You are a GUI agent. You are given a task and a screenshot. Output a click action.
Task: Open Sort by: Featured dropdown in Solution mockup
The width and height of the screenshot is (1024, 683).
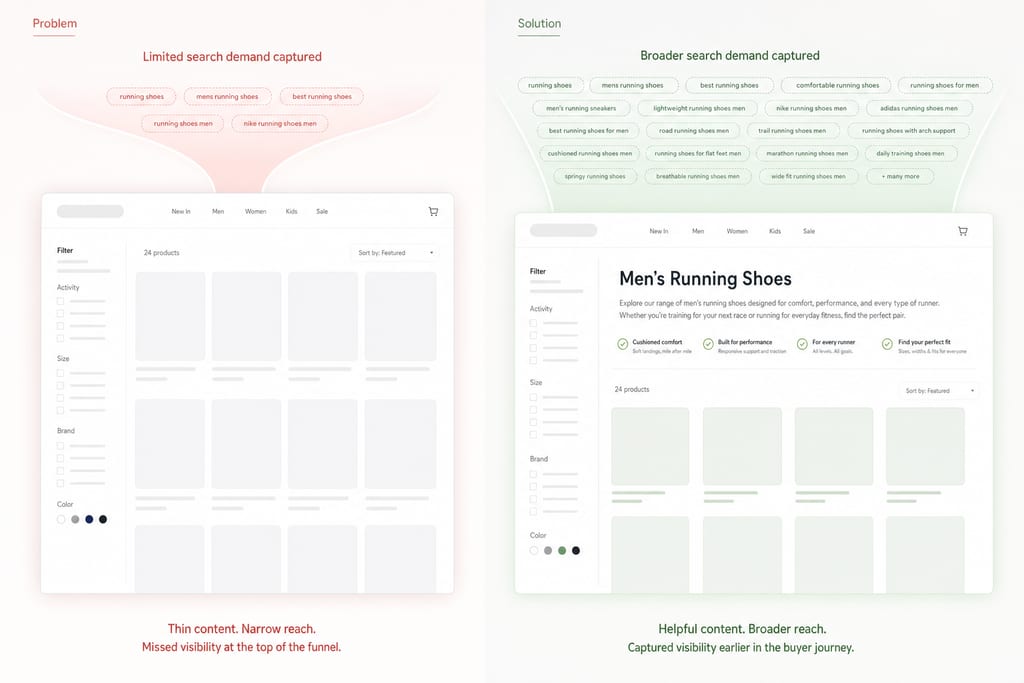coord(939,390)
